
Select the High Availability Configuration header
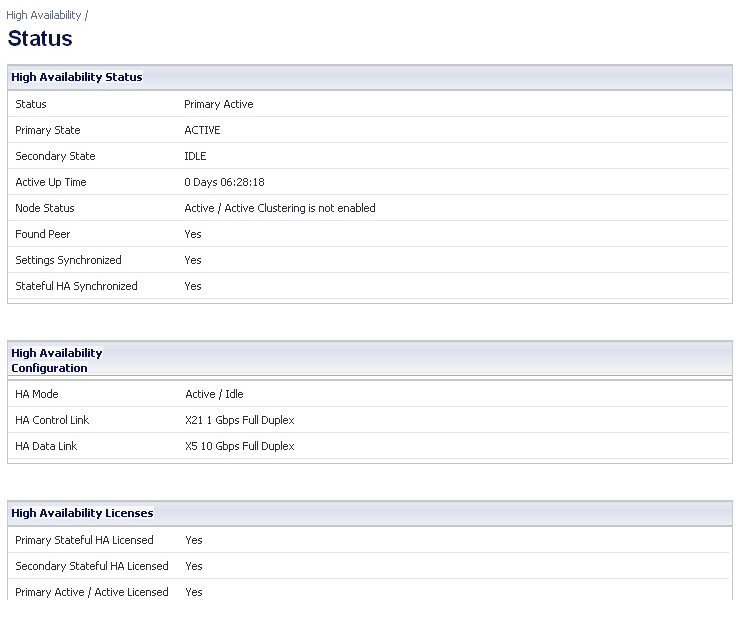[57, 361]
